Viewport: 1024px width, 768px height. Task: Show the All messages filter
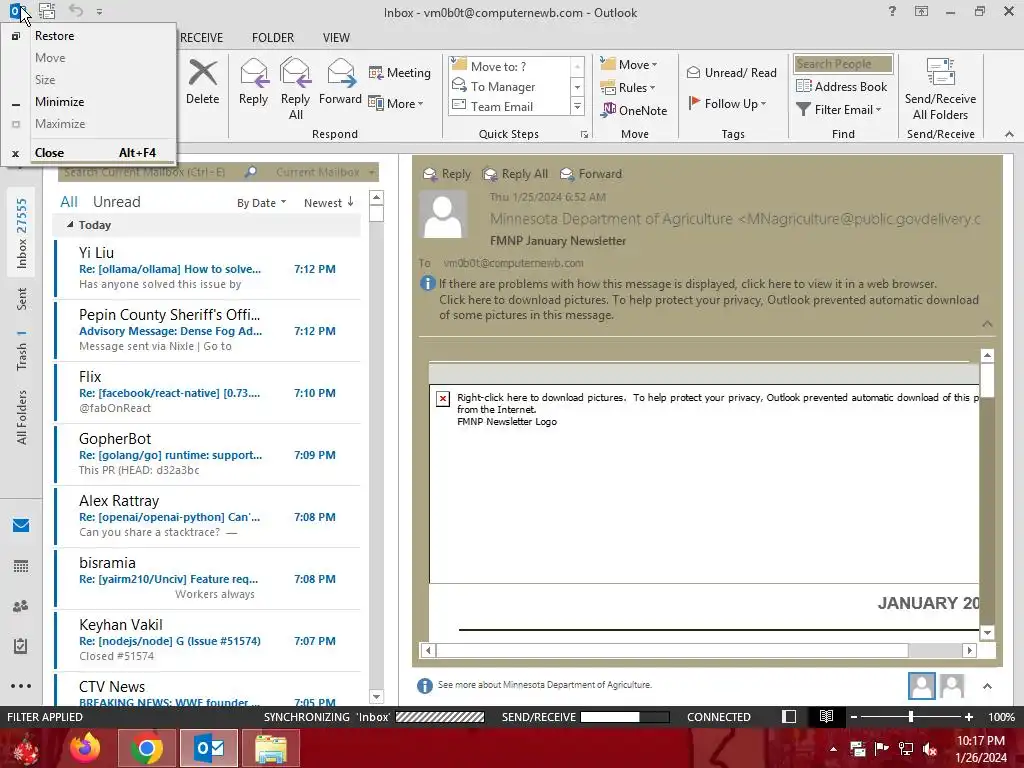click(x=69, y=202)
